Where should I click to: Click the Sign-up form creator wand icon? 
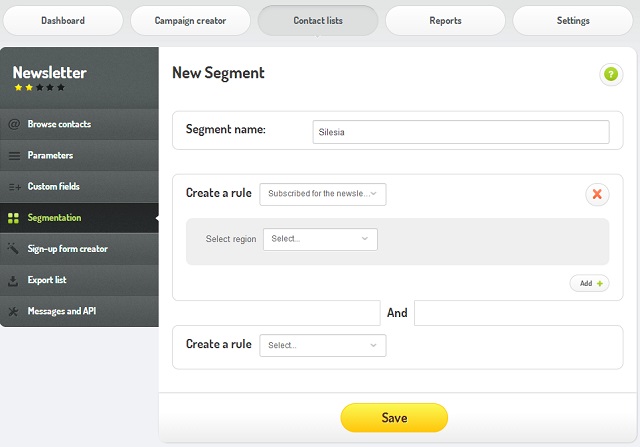13,248
